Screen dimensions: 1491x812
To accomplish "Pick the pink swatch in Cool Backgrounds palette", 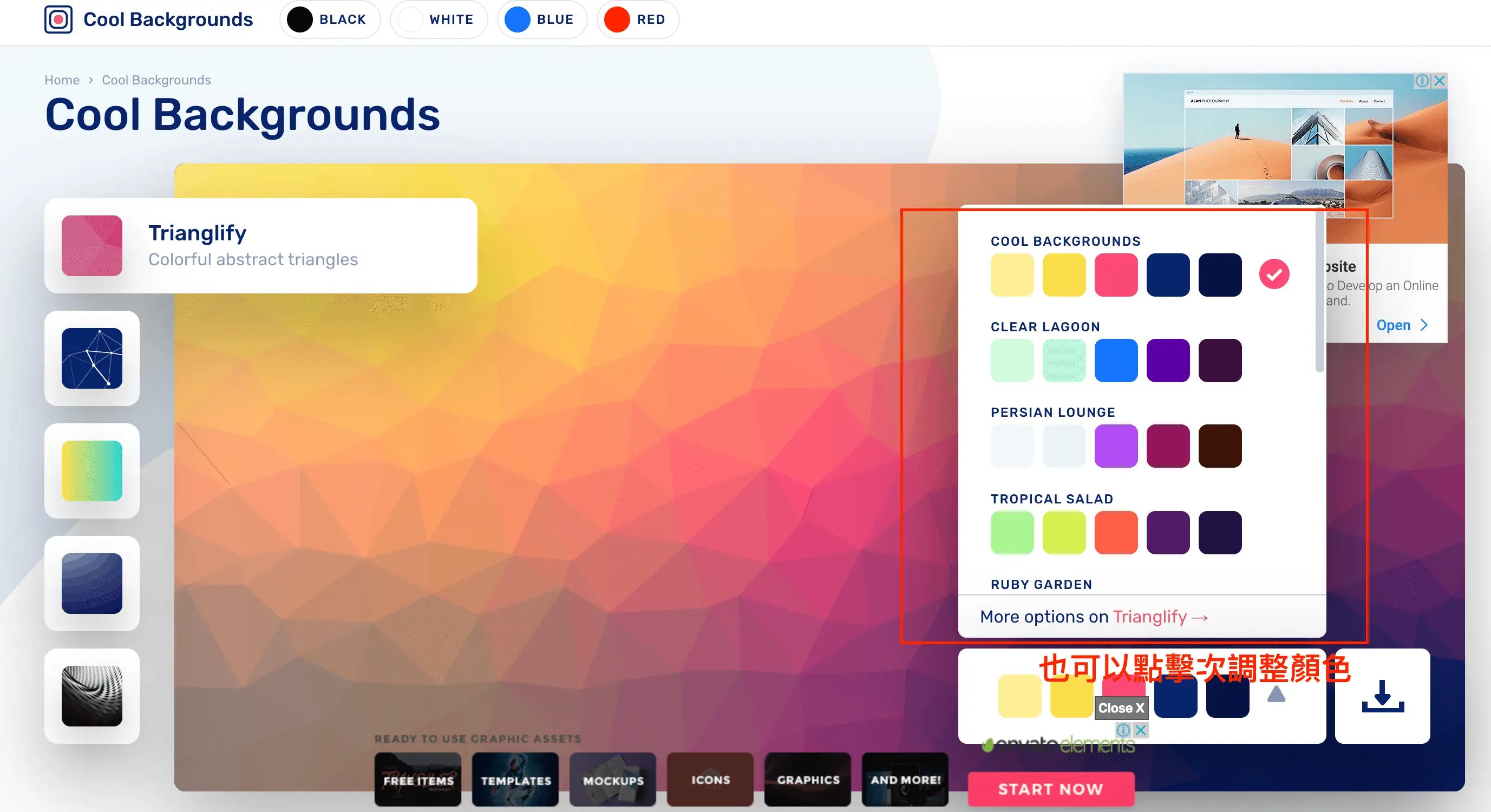I will click(x=1116, y=275).
